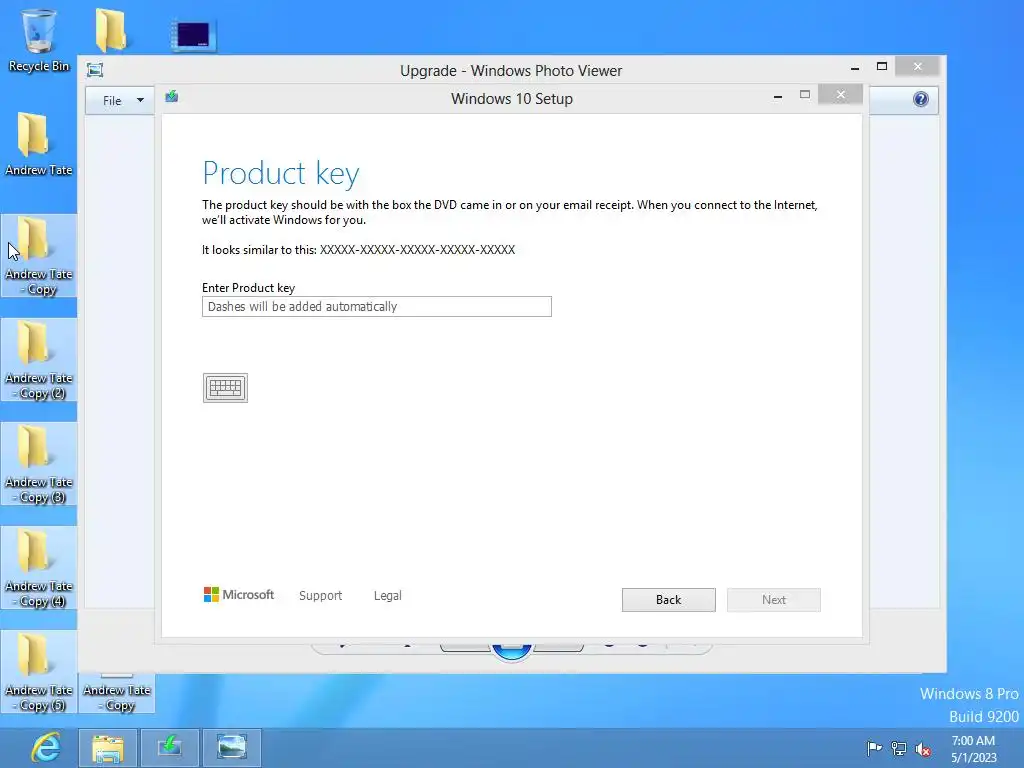
Task: Close the Windows 10 Setup window
Action: [840, 95]
